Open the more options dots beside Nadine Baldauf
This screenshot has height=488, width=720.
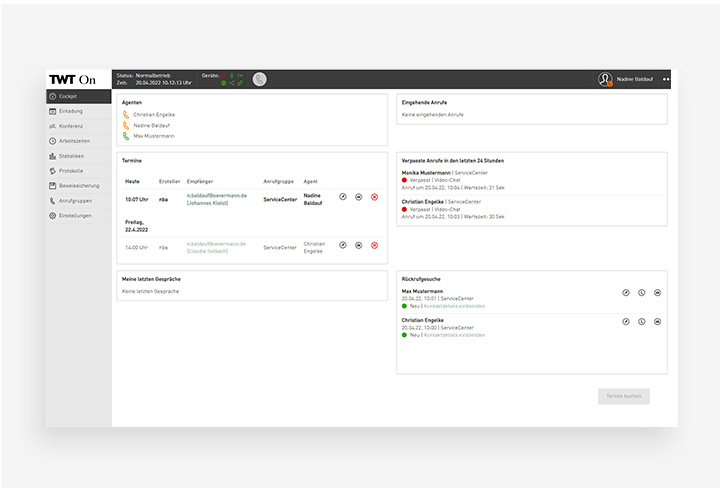pyautogui.click(x=666, y=79)
